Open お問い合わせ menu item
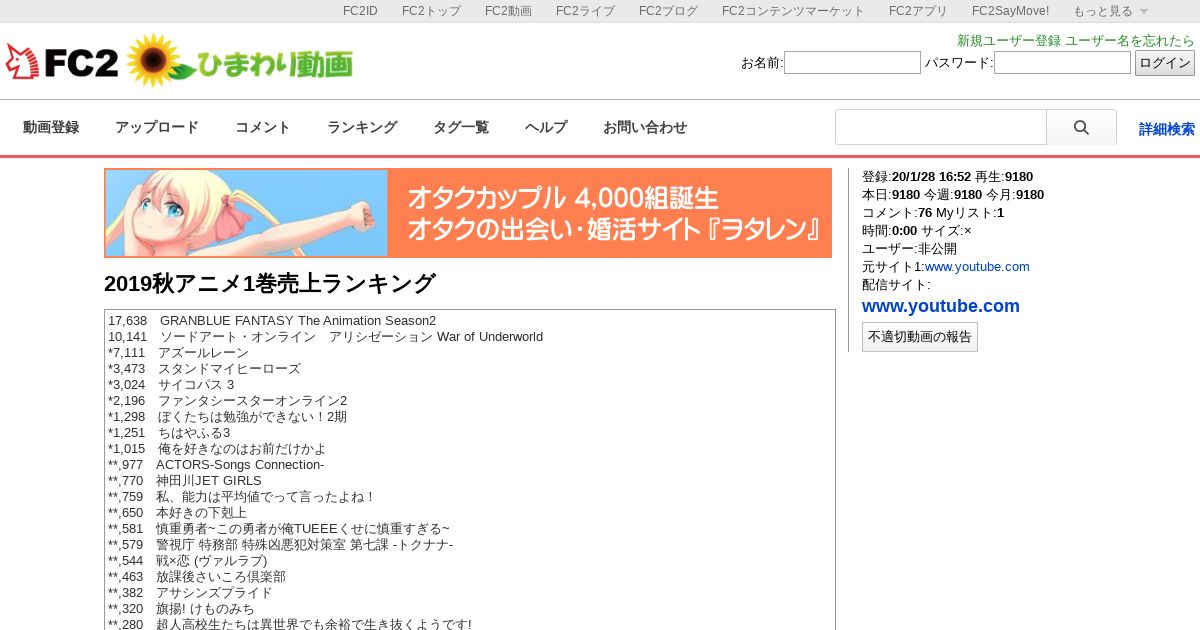The width and height of the screenshot is (1200, 630). [645, 128]
